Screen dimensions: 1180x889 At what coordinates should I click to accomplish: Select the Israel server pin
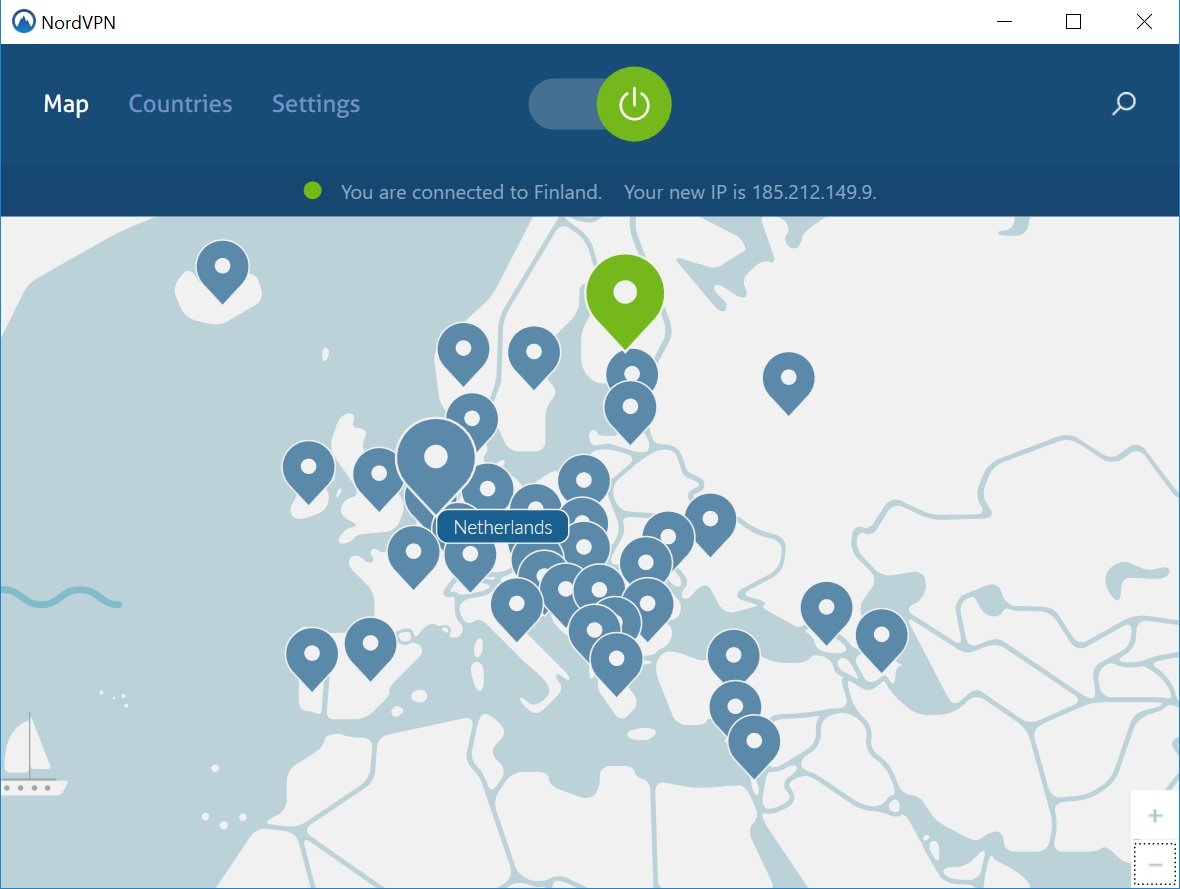pos(753,746)
